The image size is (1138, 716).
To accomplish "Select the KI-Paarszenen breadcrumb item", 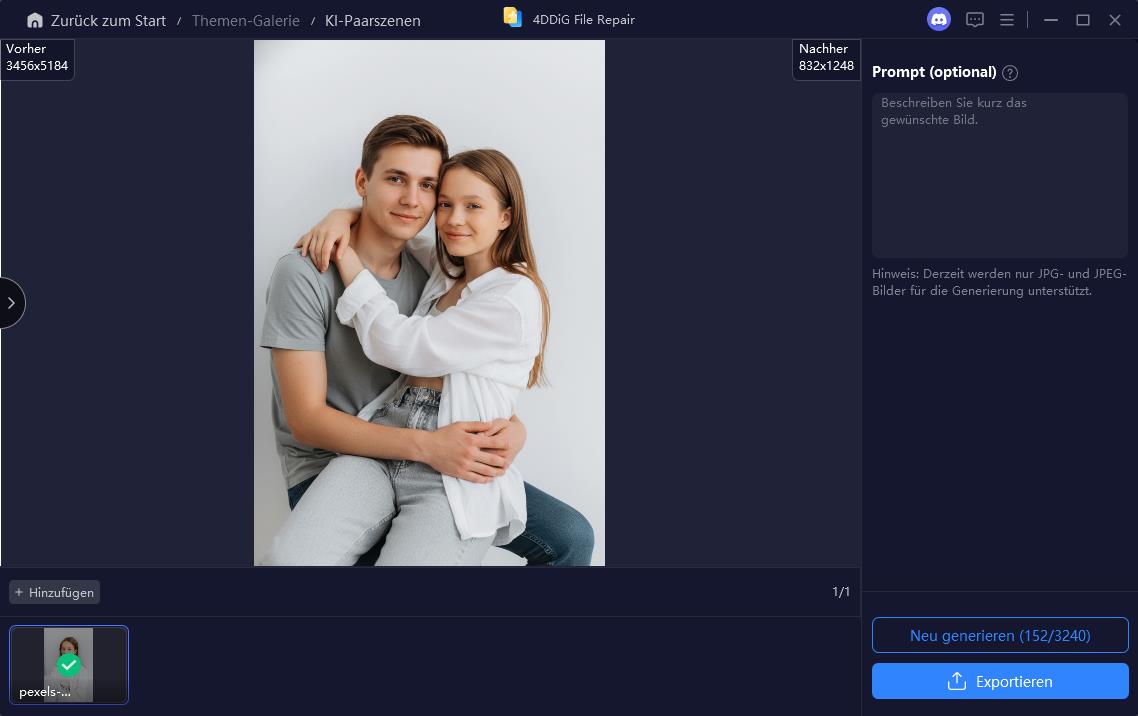I will click(x=372, y=20).
